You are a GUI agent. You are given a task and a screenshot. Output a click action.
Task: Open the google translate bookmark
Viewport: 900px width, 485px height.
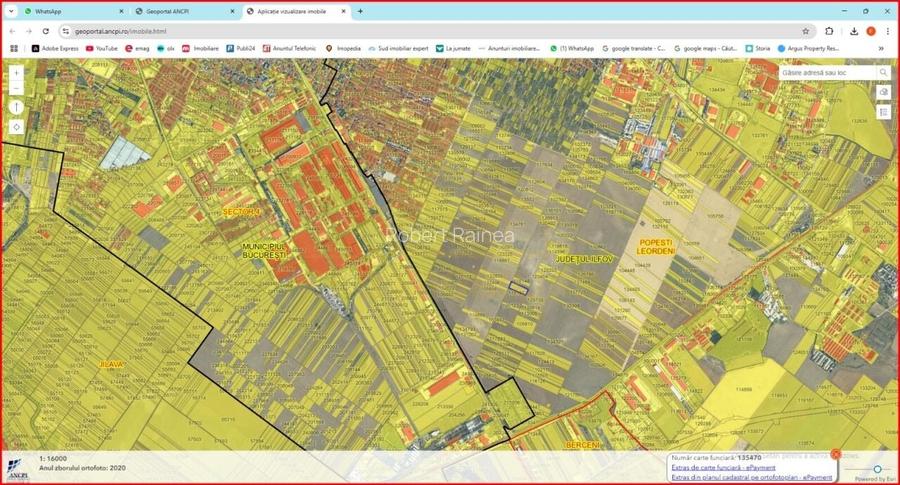634,49
